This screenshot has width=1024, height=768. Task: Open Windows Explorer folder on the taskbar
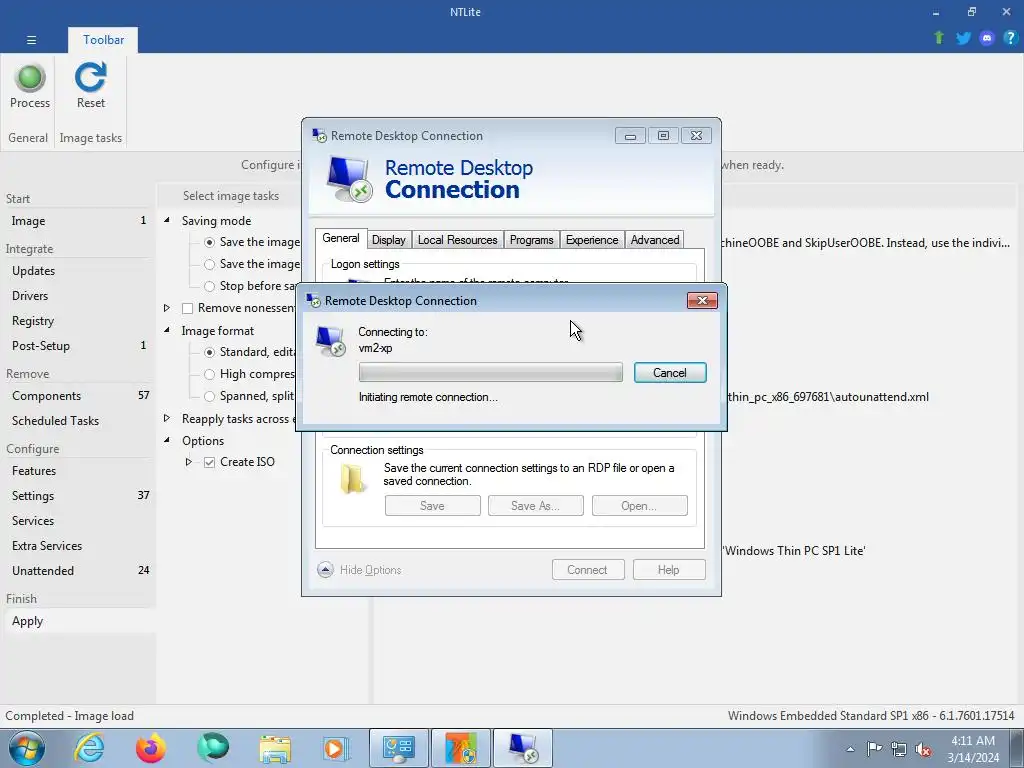pos(275,748)
